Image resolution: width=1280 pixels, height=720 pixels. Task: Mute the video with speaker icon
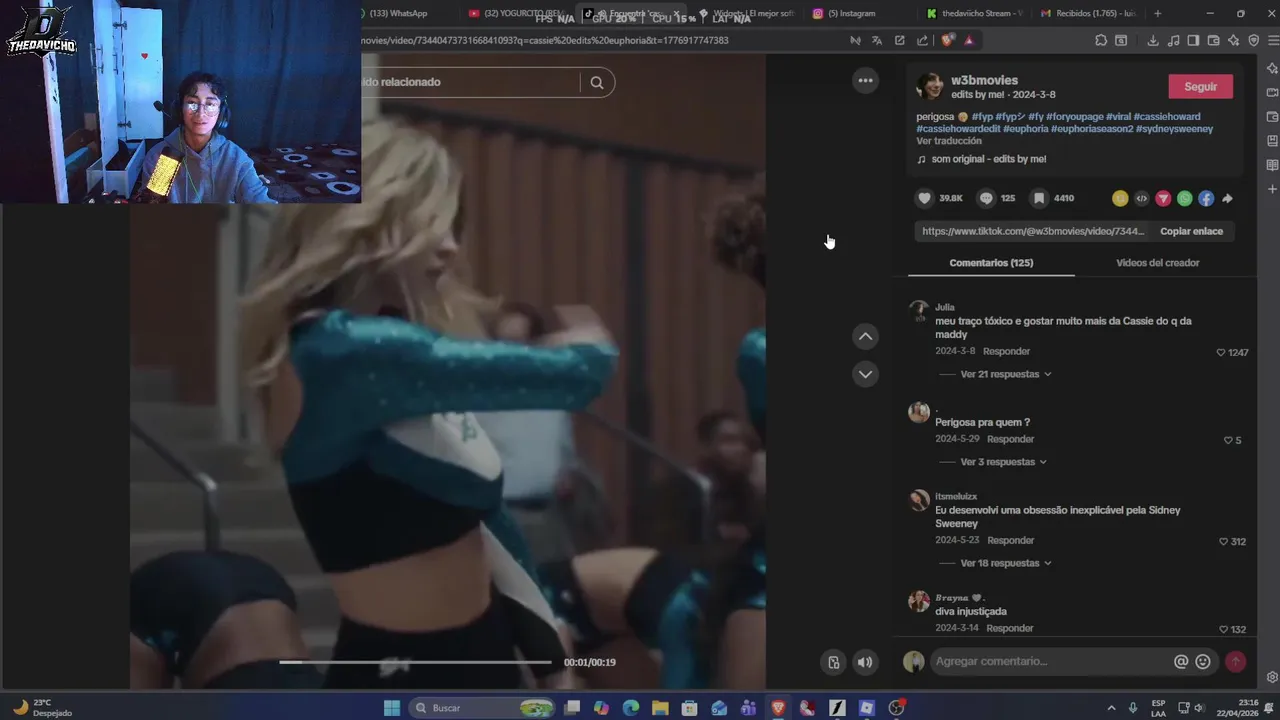click(x=865, y=661)
